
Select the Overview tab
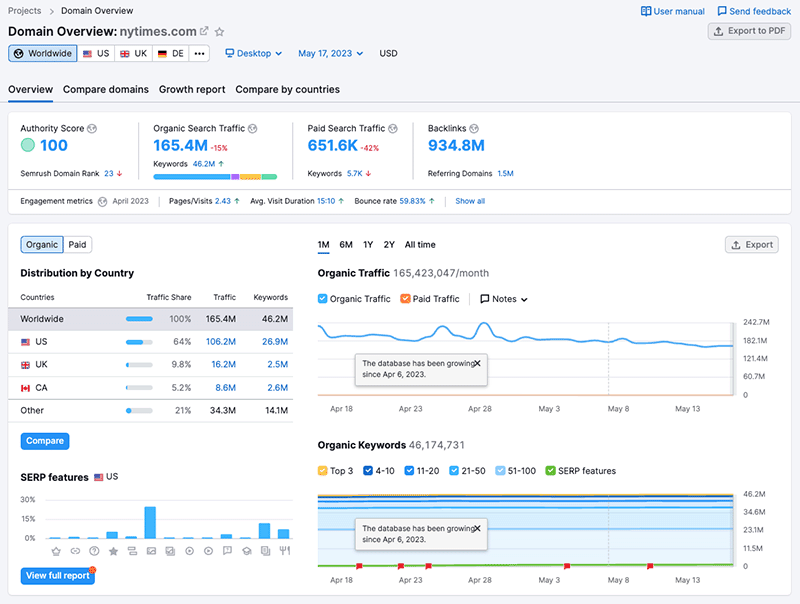31,89
